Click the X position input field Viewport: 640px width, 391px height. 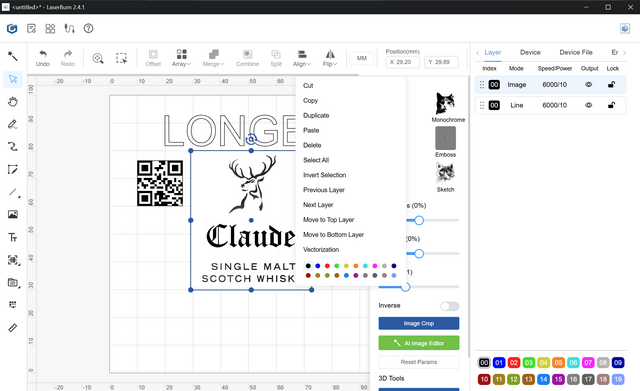(x=402, y=62)
